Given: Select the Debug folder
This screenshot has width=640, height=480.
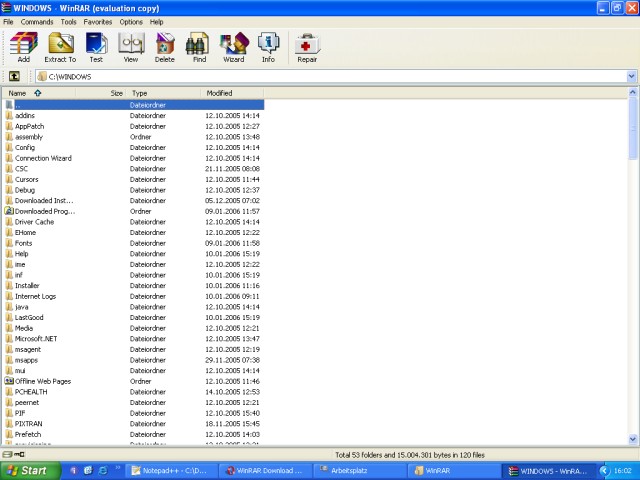Looking at the screenshot, I should 25,190.
